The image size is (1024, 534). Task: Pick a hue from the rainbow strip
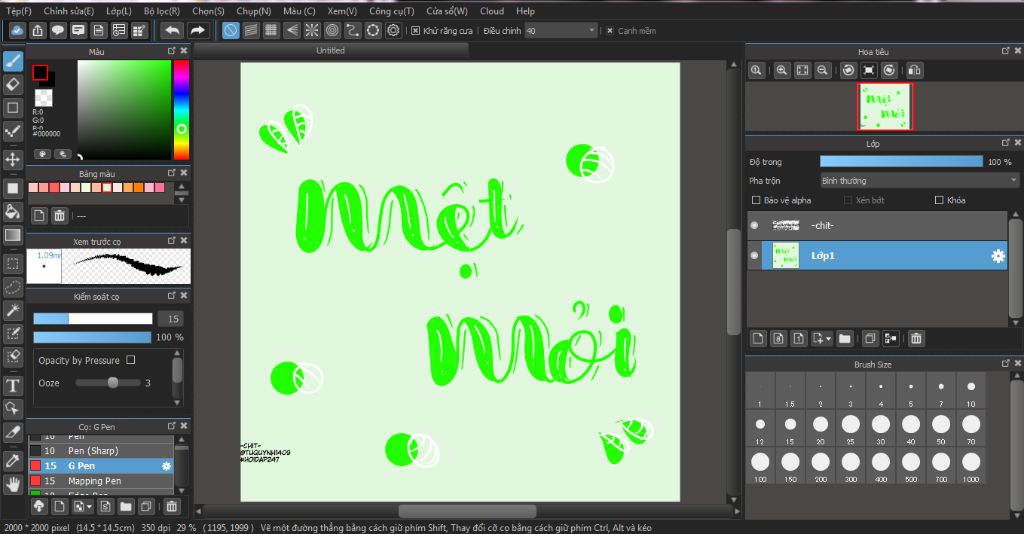click(181, 110)
